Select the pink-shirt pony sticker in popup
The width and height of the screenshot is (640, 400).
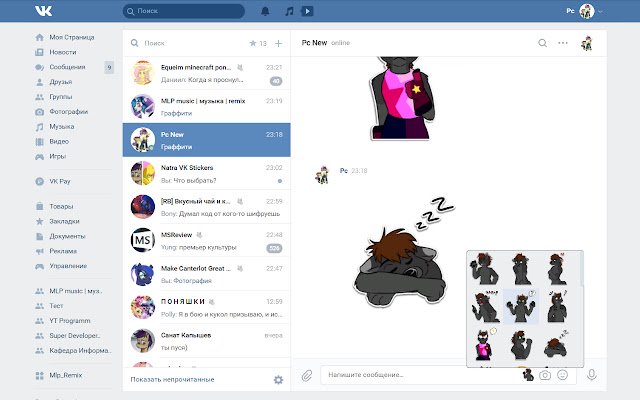point(485,344)
